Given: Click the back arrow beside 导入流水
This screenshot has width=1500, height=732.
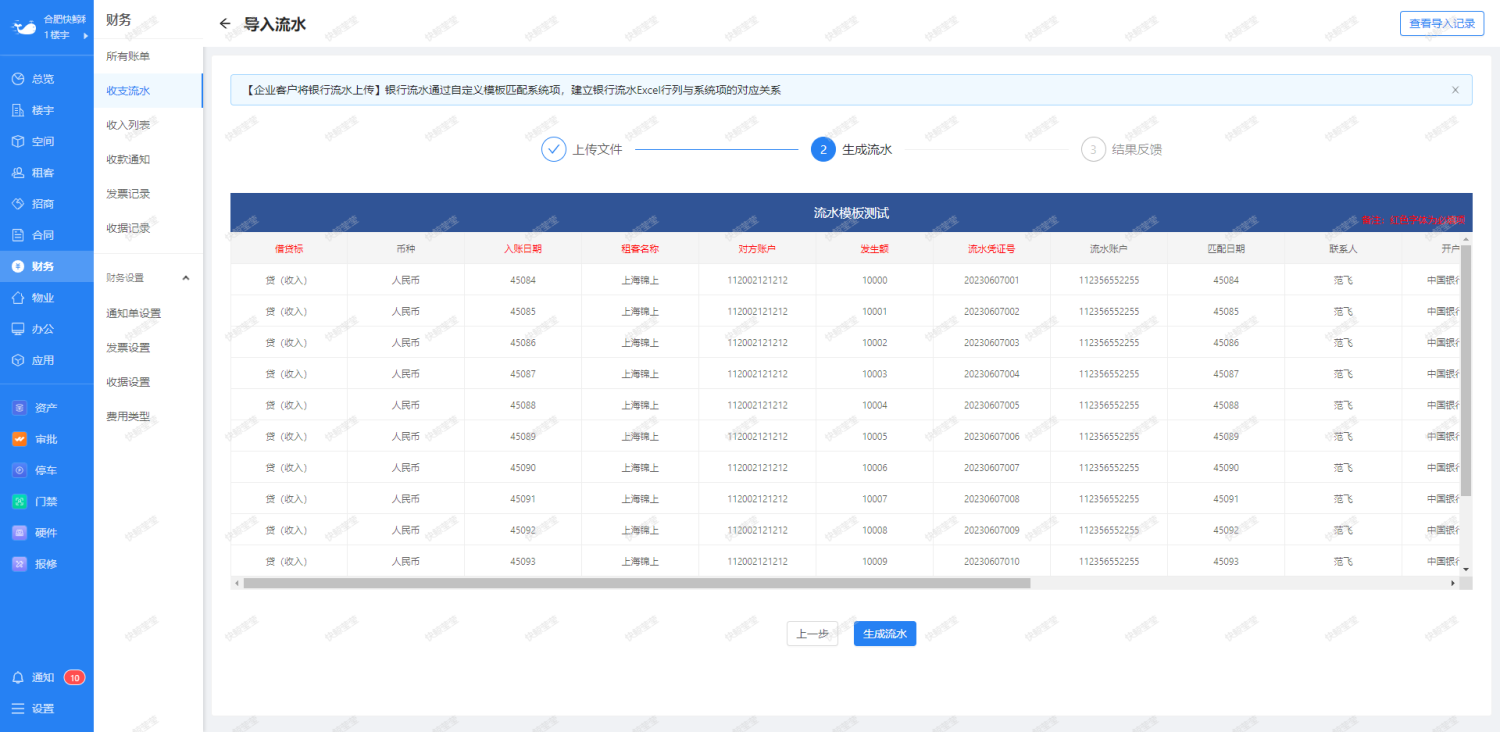Looking at the screenshot, I should [225, 24].
